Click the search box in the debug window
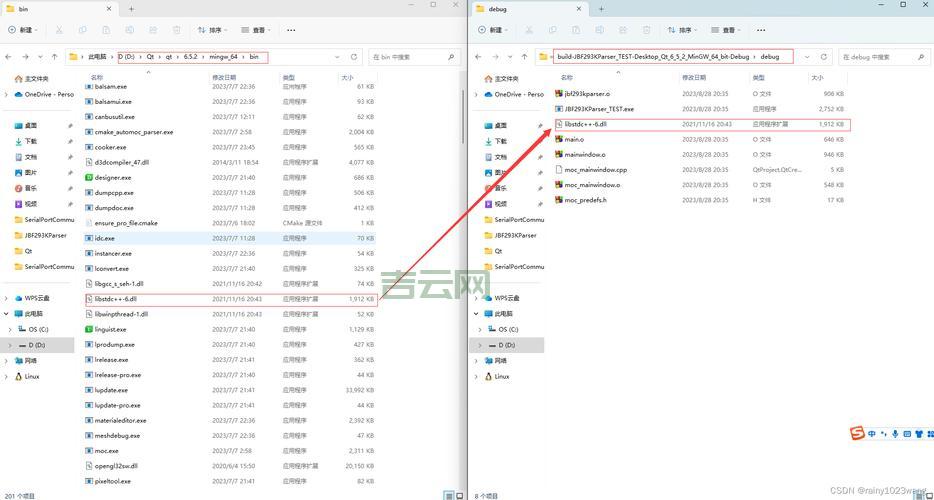Viewport: 934px width, 500px height. point(884,57)
